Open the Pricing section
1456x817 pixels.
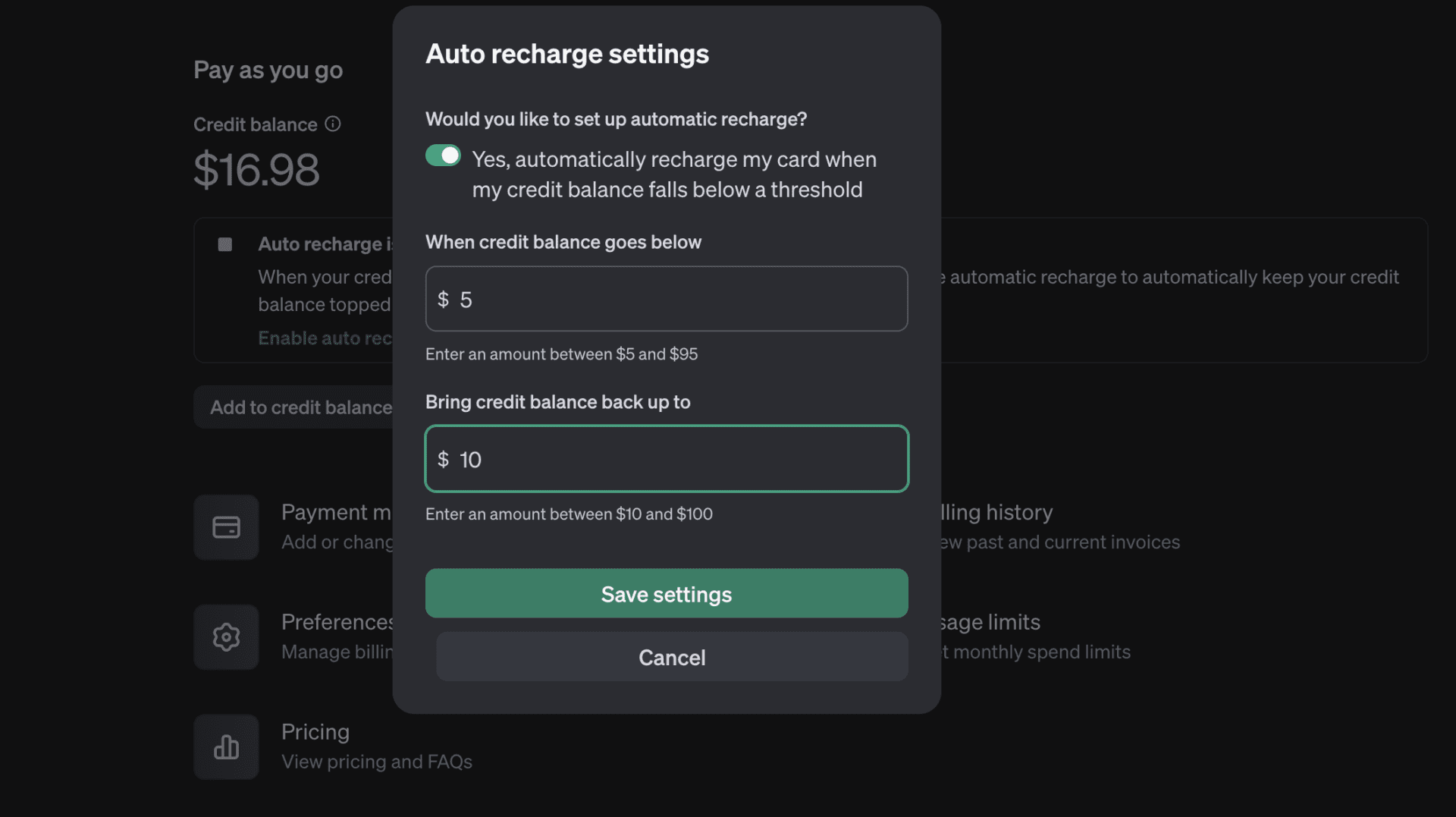pos(315,732)
